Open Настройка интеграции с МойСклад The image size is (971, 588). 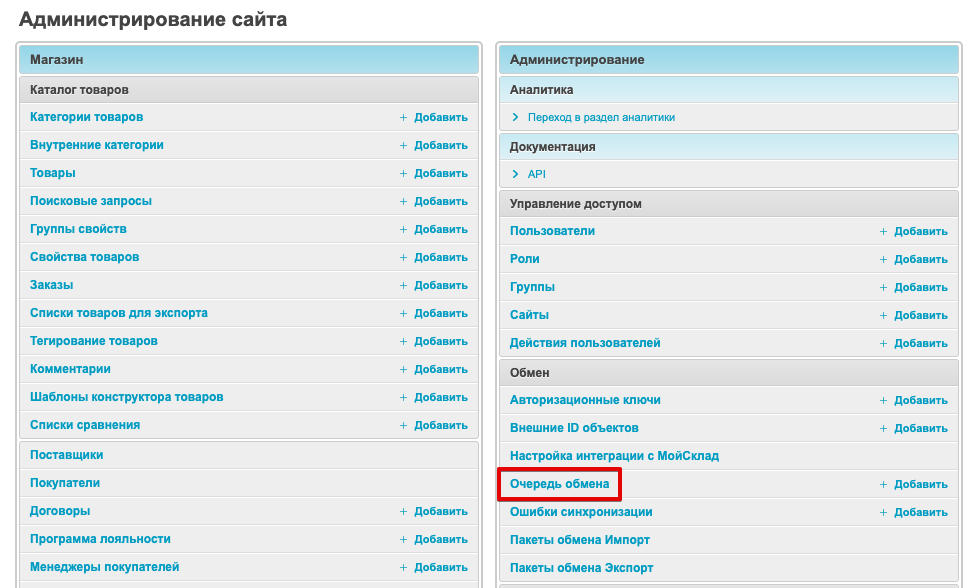click(x=614, y=456)
